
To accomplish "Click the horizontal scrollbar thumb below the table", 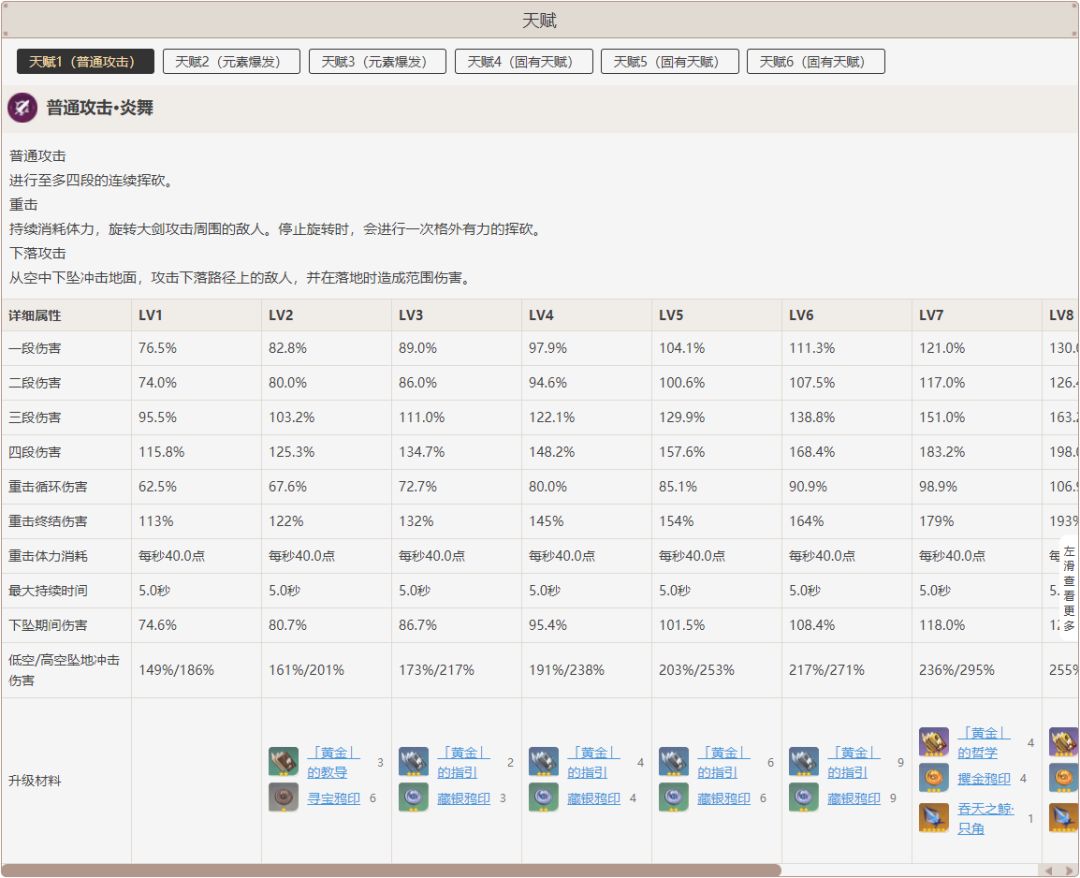I will pyautogui.click(x=391, y=870).
